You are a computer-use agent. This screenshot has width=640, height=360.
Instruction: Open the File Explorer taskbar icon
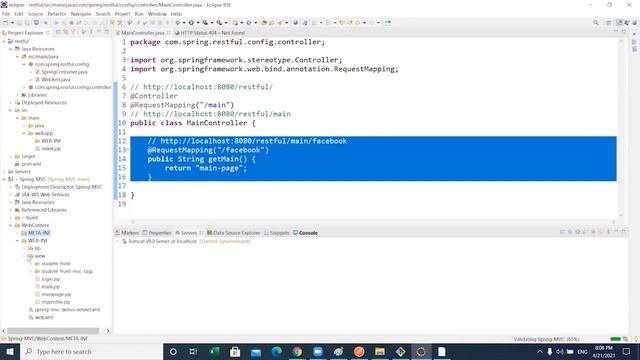(380, 351)
